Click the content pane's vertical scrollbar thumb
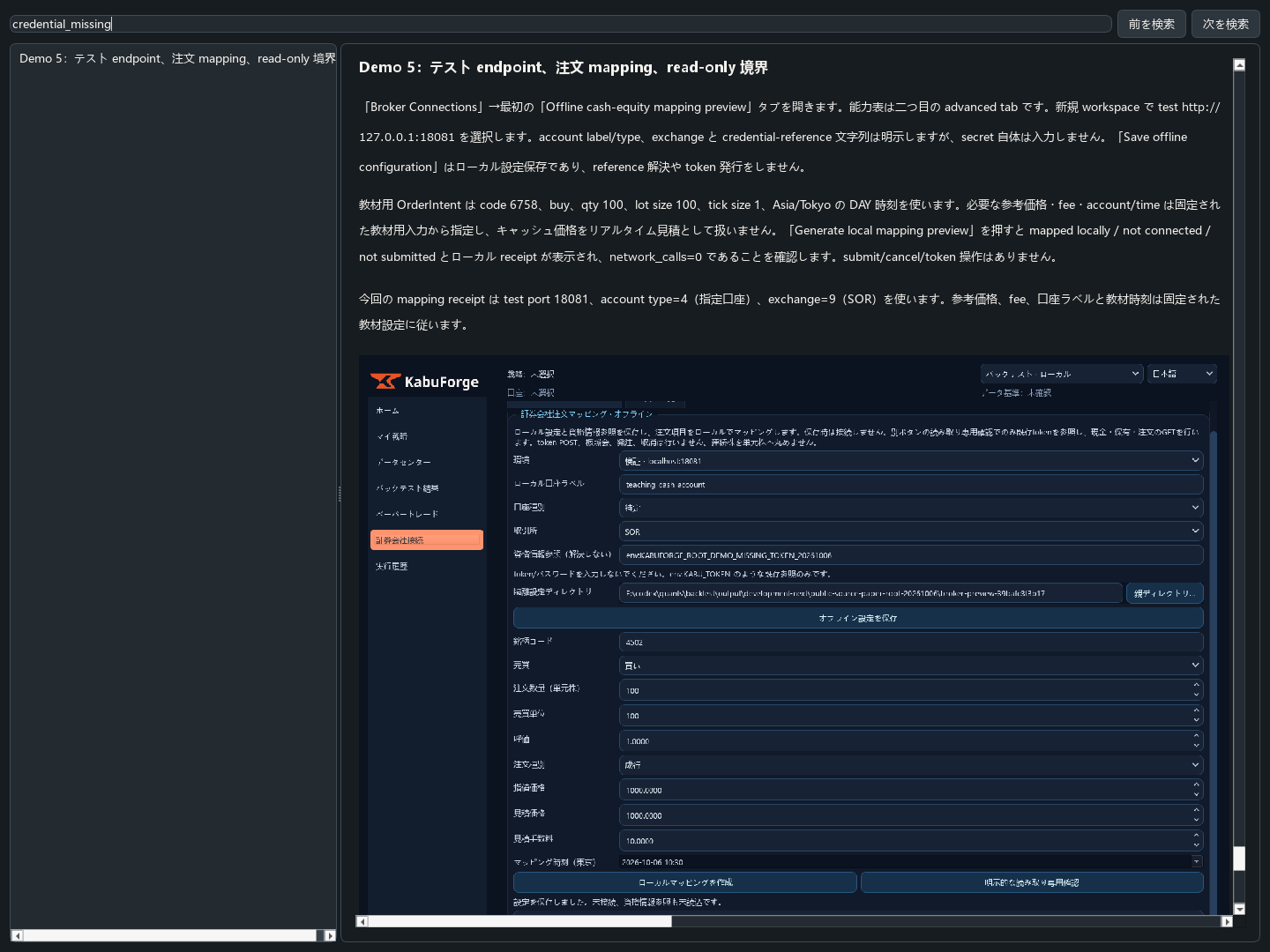This screenshot has height=952, width=1270. (1239, 859)
